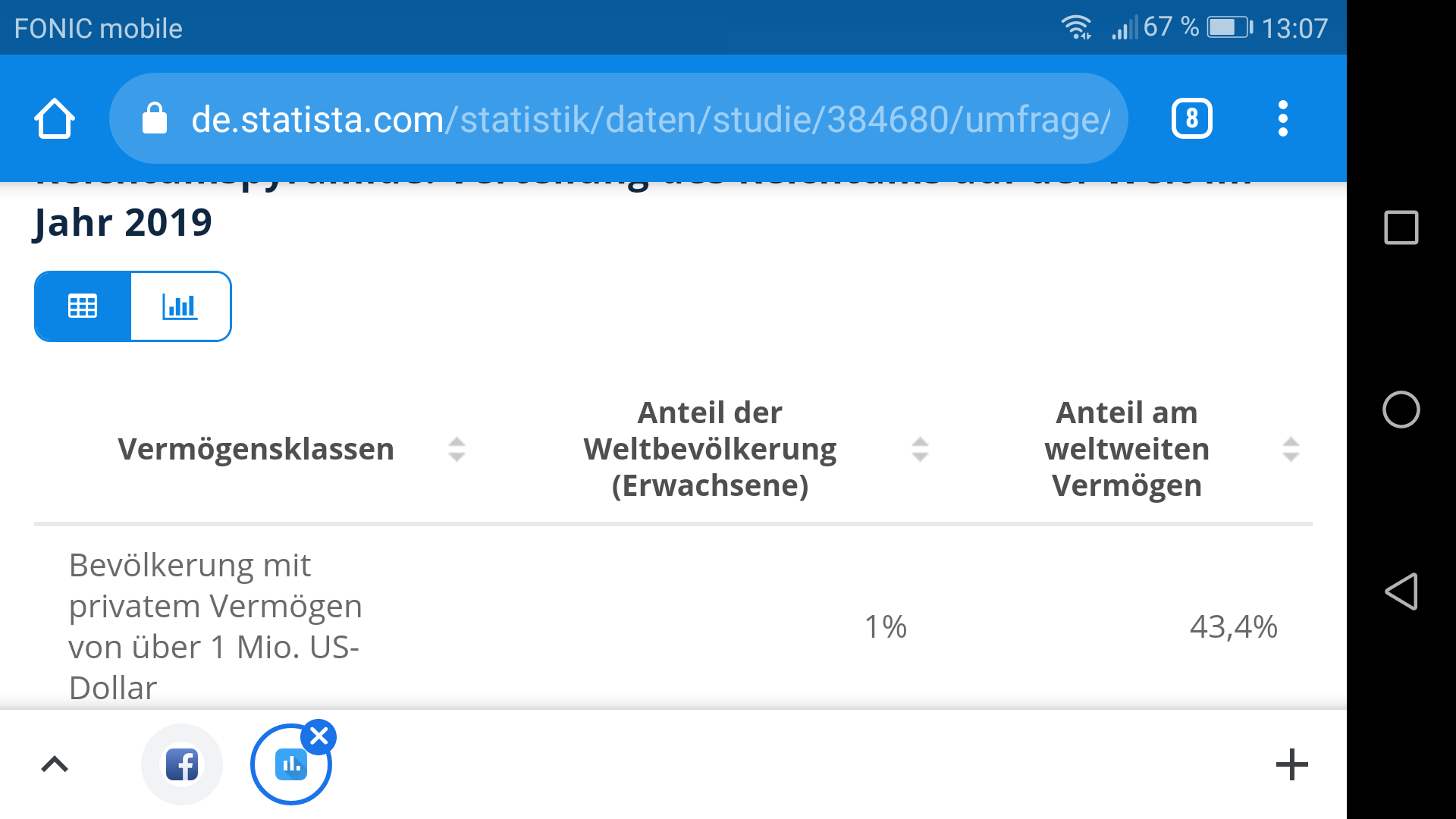The height and width of the screenshot is (819, 1456).
Task: Switch to bar chart view
Action: coord(180,306)
